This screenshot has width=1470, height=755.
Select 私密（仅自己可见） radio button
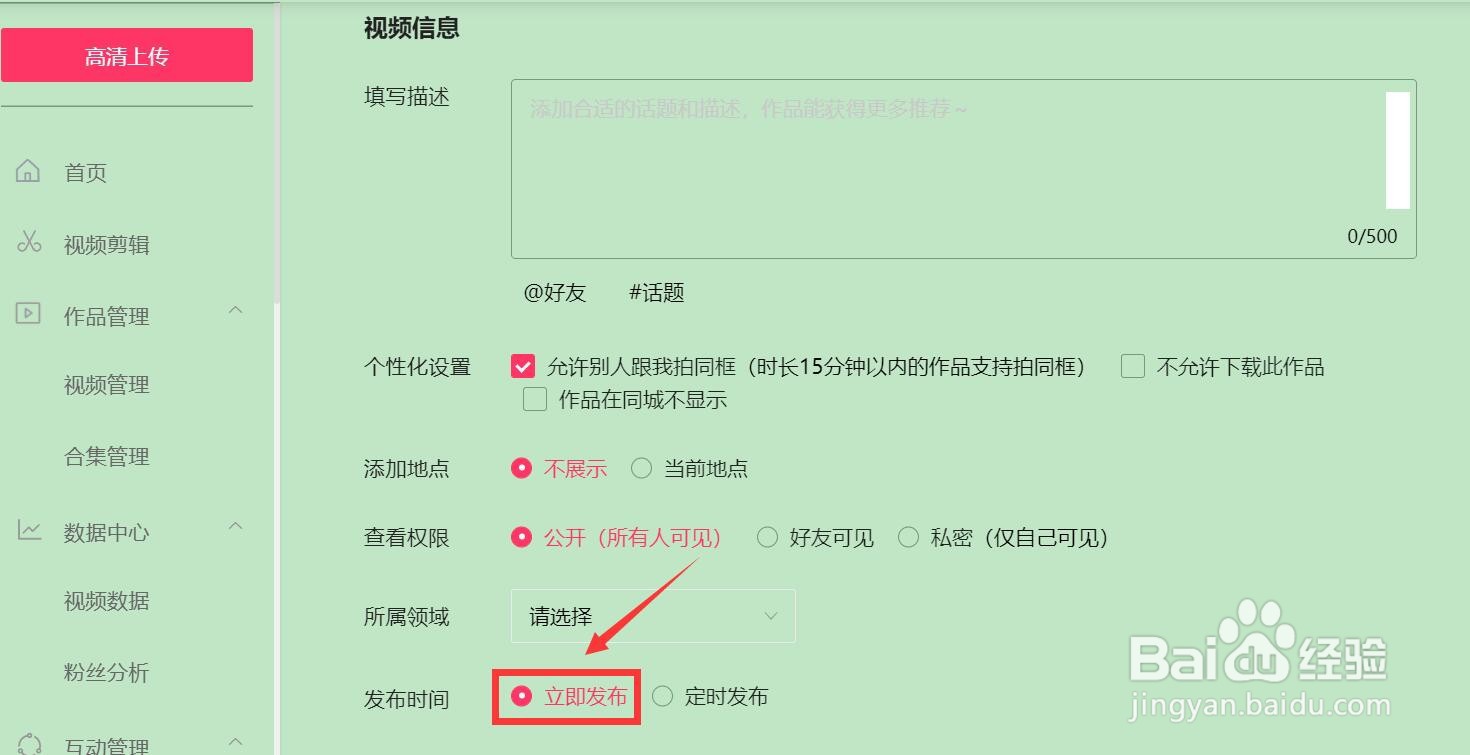pyautogui.click(x=908, y=538)
